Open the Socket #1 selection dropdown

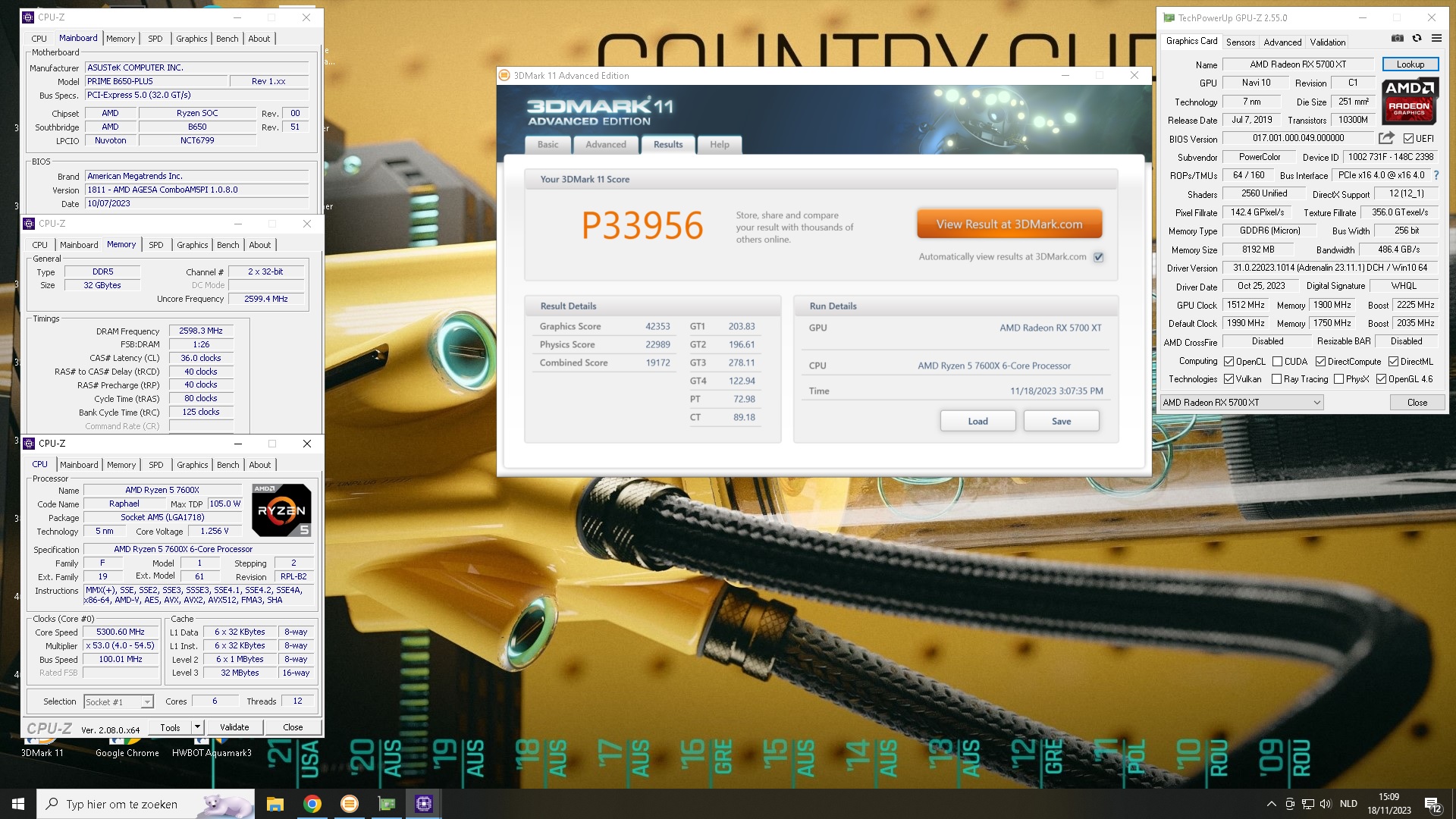(x=118, y=702)
